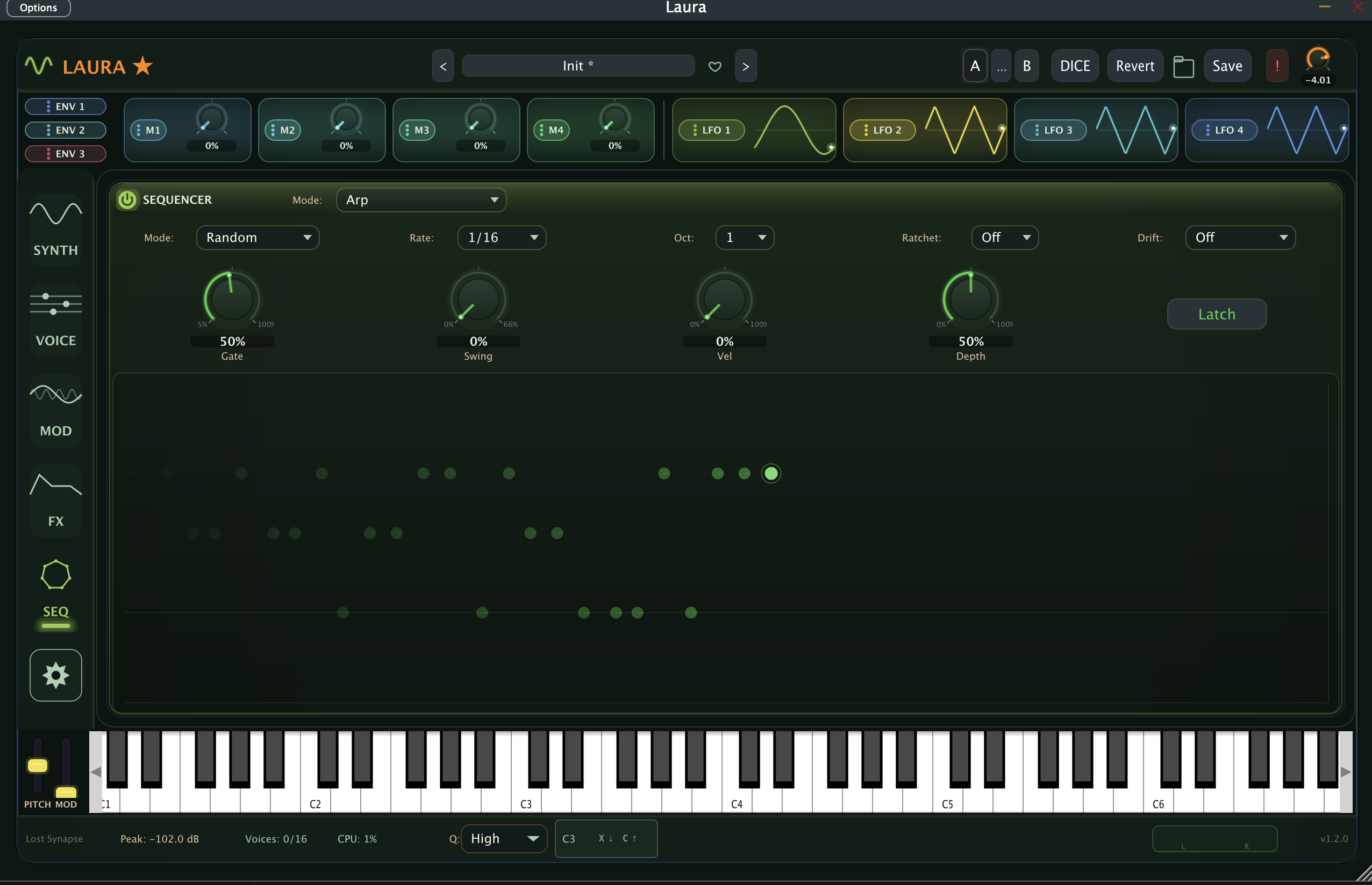Click the LFO 2 label handle
This screenshot has height=885, width=1372.
tap(882, 130)
